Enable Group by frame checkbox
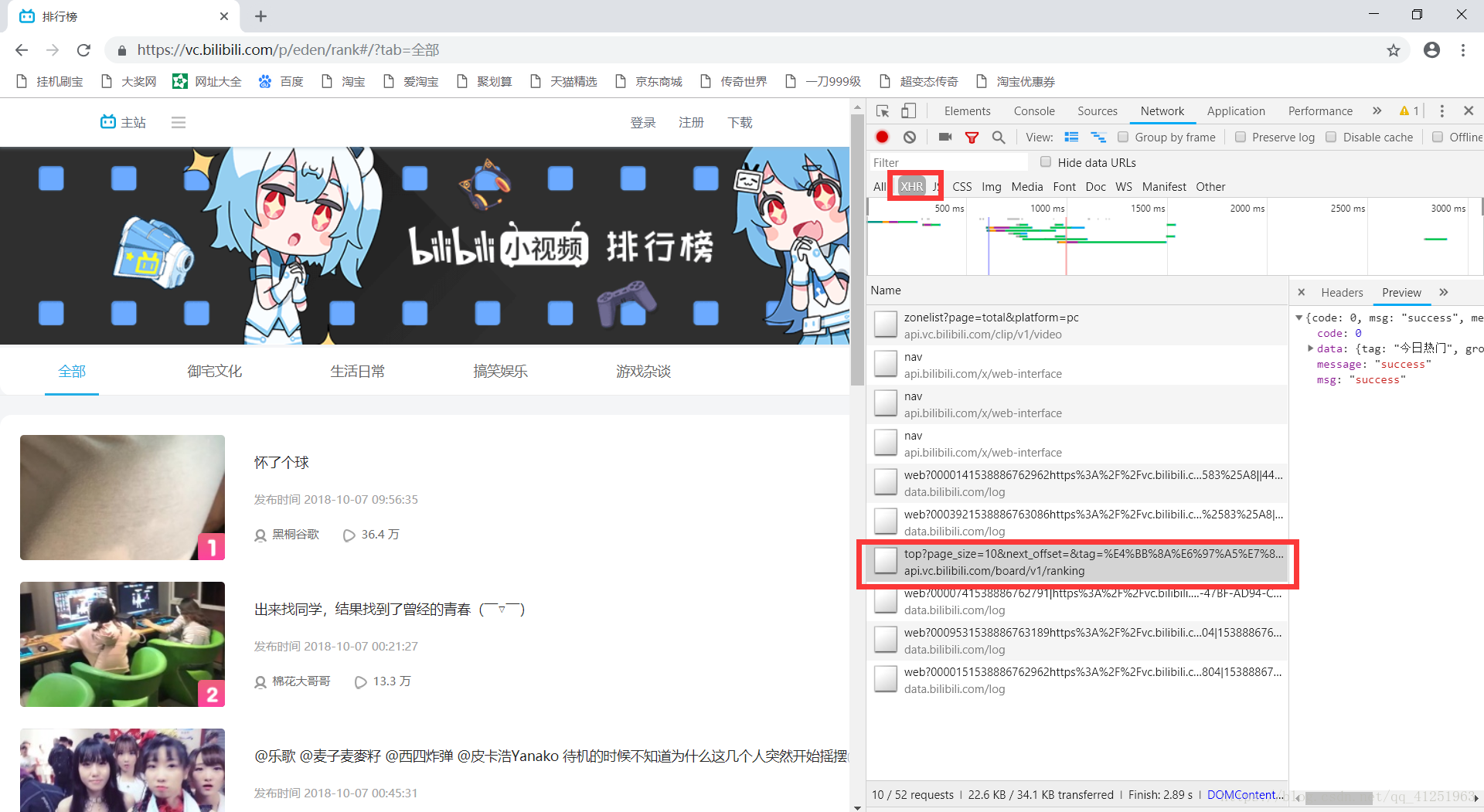 click(x=1123, y=137)
